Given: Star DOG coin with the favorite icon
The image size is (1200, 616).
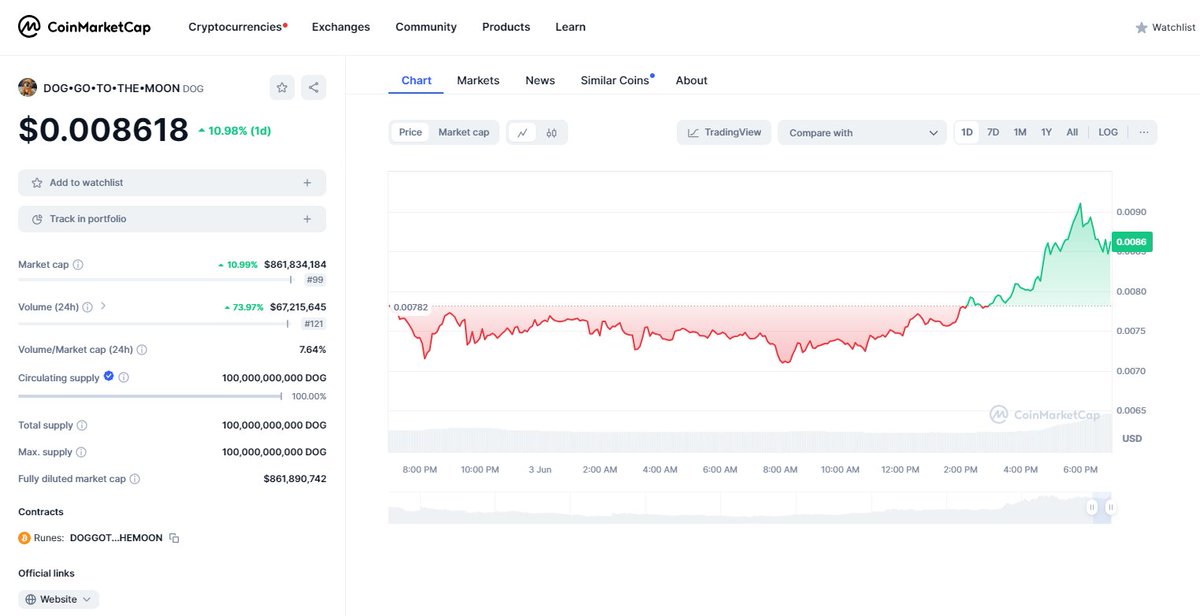Looking at the screenshot, I should (282, 88).
